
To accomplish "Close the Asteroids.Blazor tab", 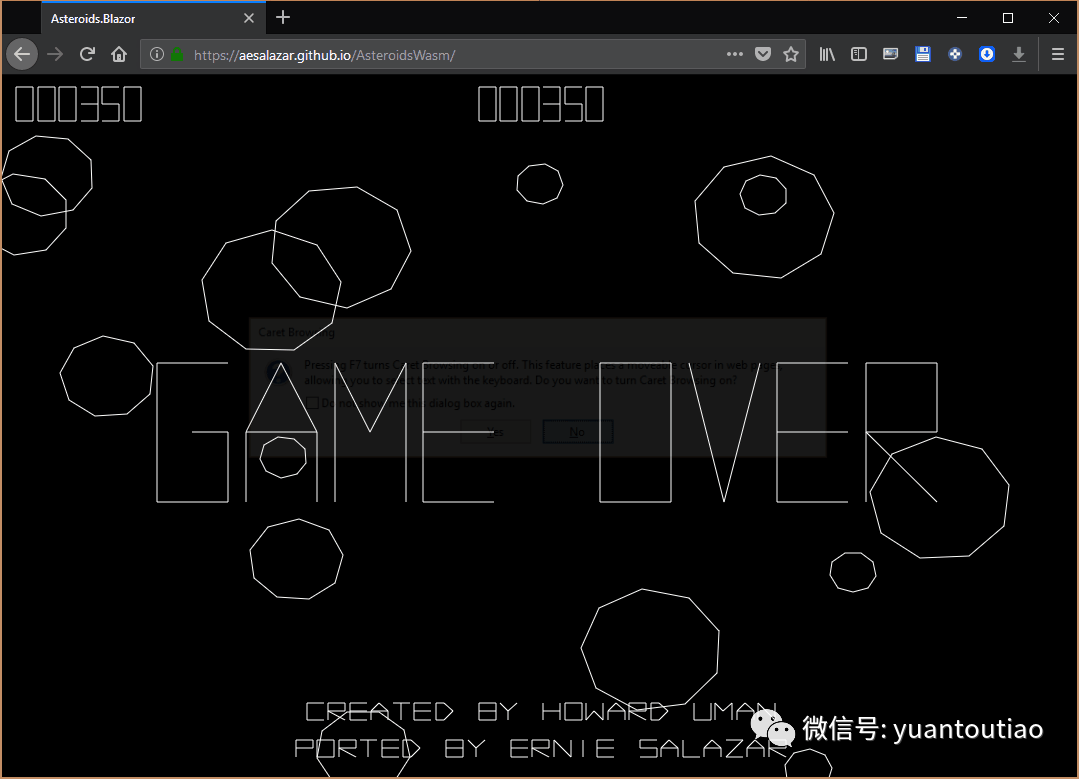I will click(x=249, y=19).
